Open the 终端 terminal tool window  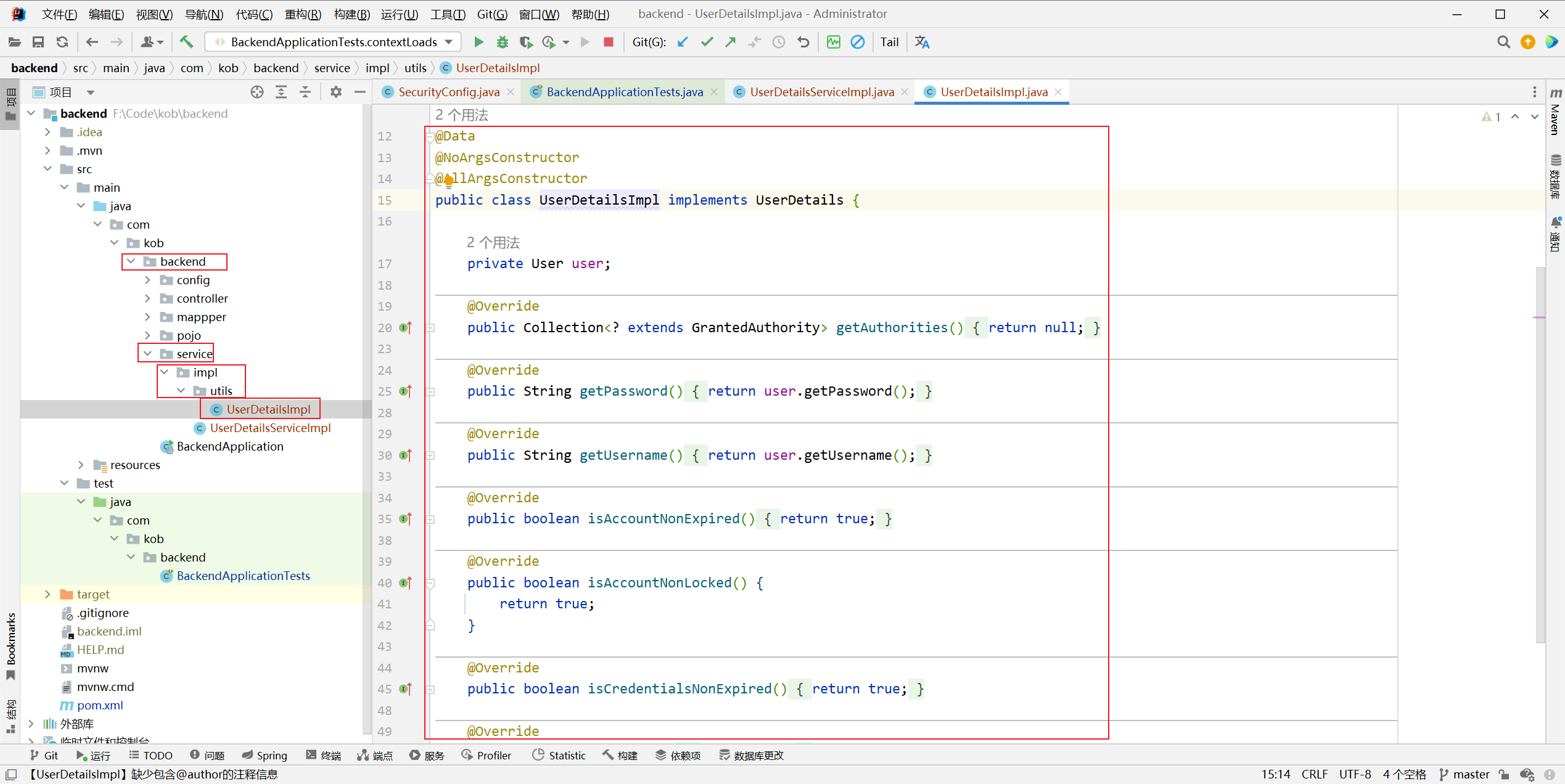324,755
